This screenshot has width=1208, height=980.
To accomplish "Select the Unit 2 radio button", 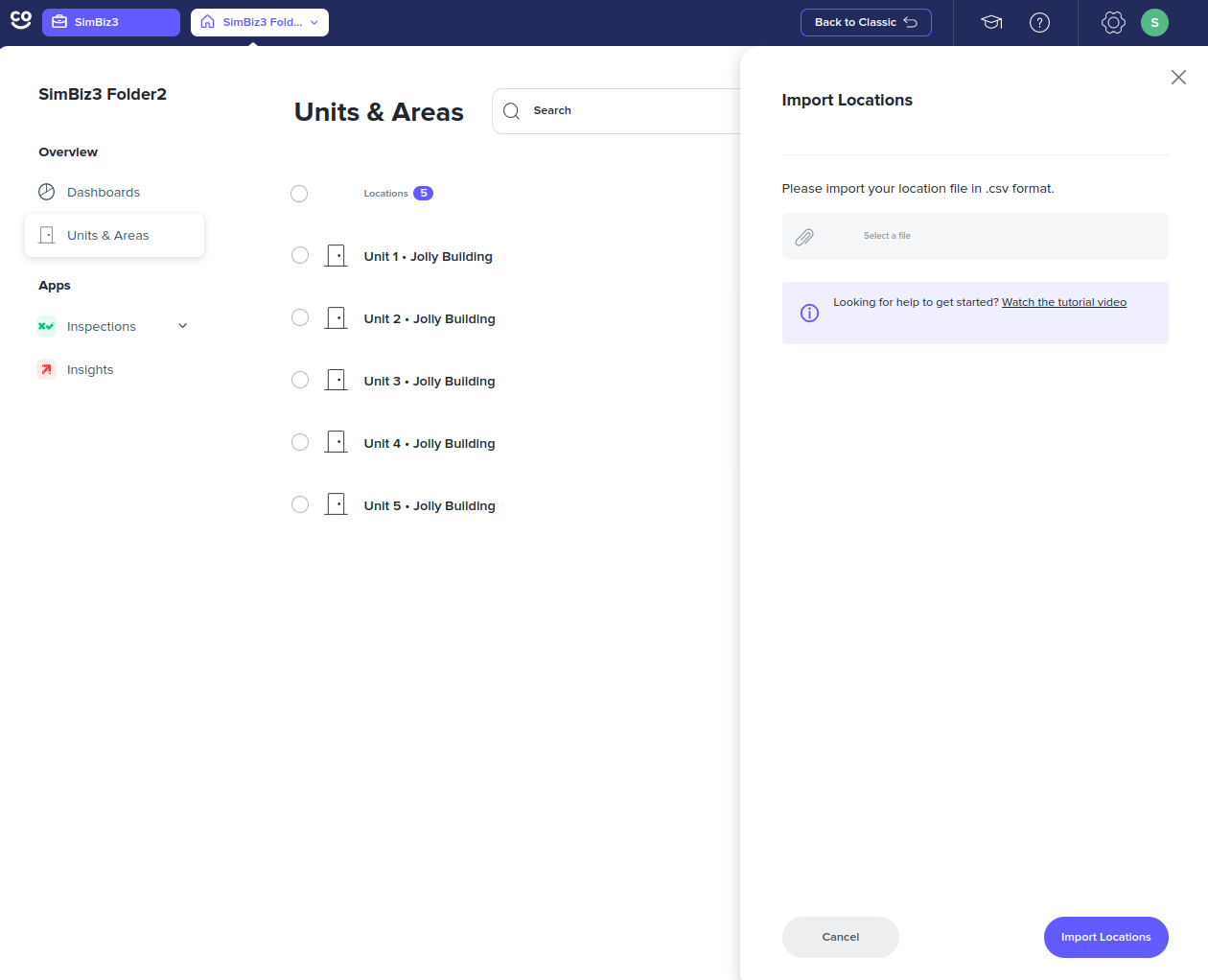I will tap(300, 317).
